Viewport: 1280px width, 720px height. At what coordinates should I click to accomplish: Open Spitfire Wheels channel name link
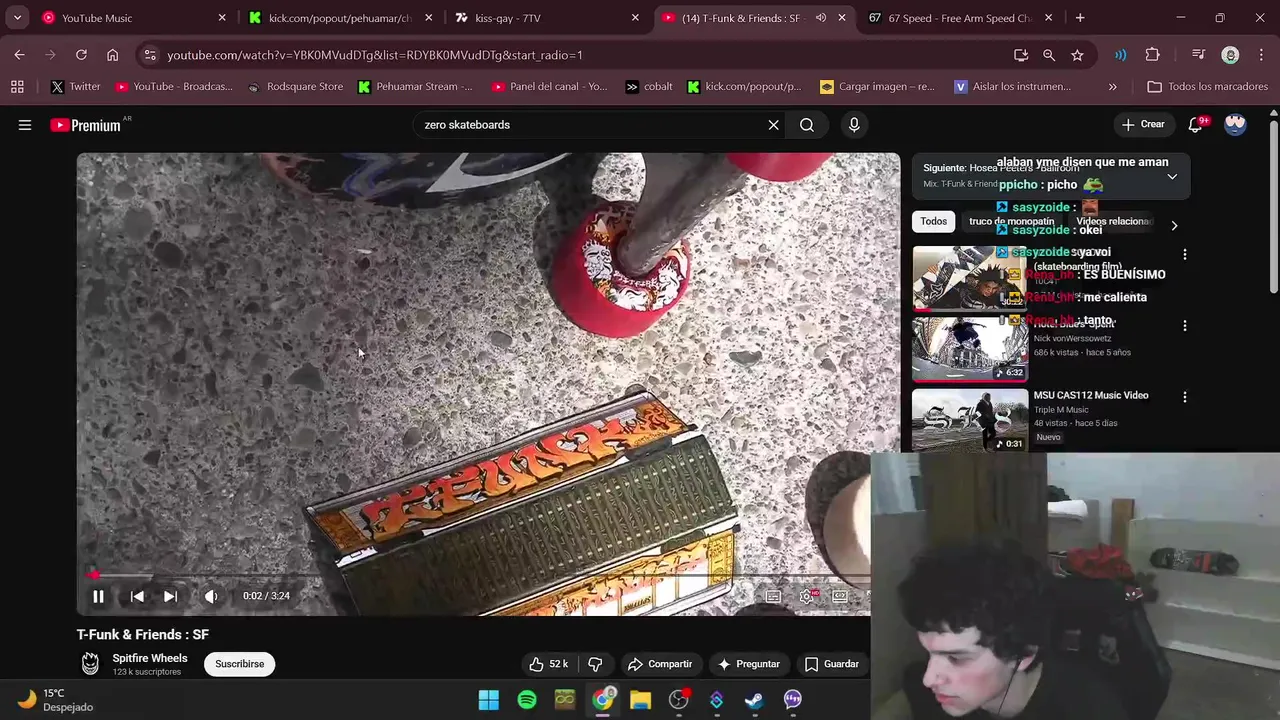pos(150,658)
